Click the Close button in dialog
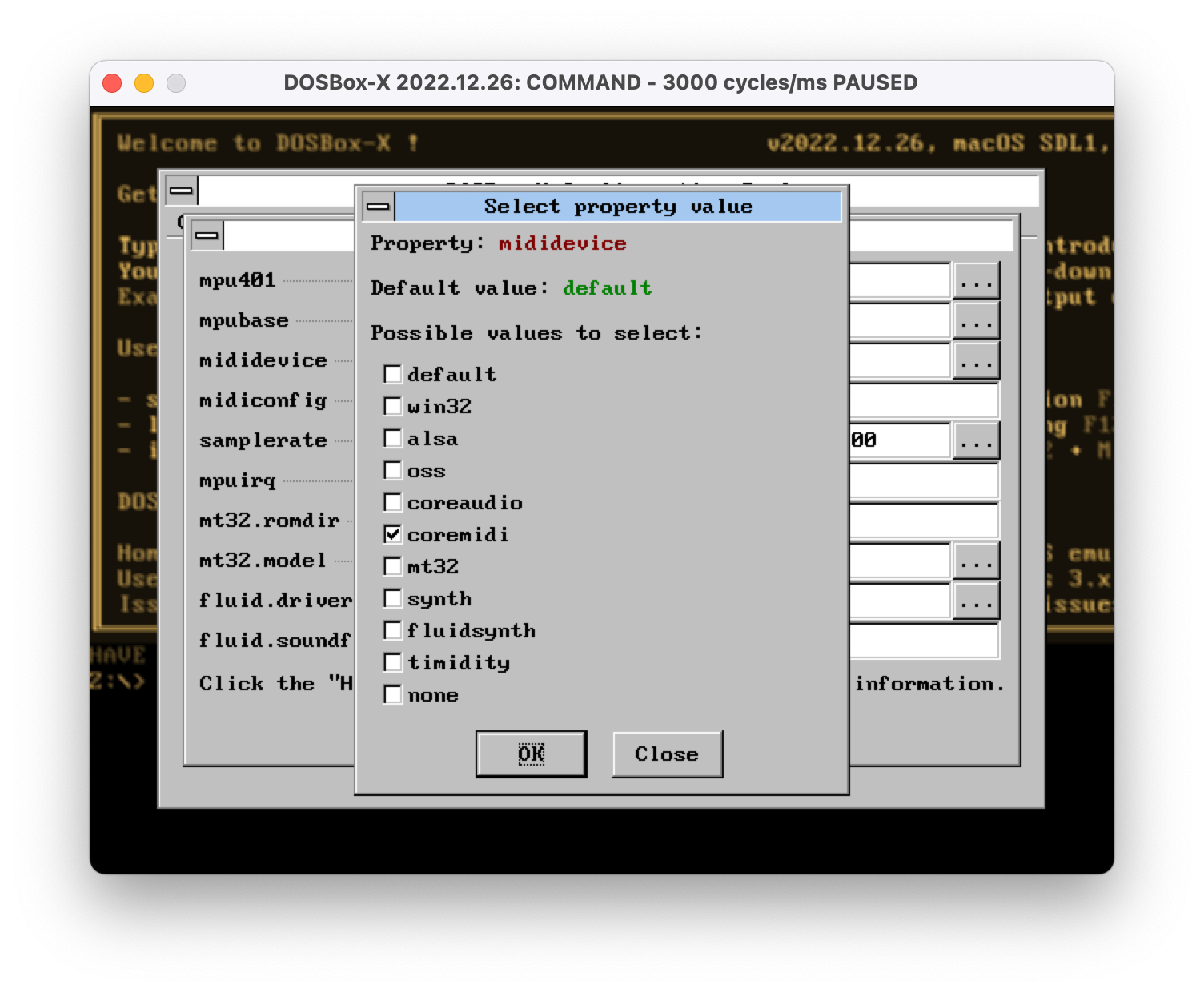 tap(667, 754)
